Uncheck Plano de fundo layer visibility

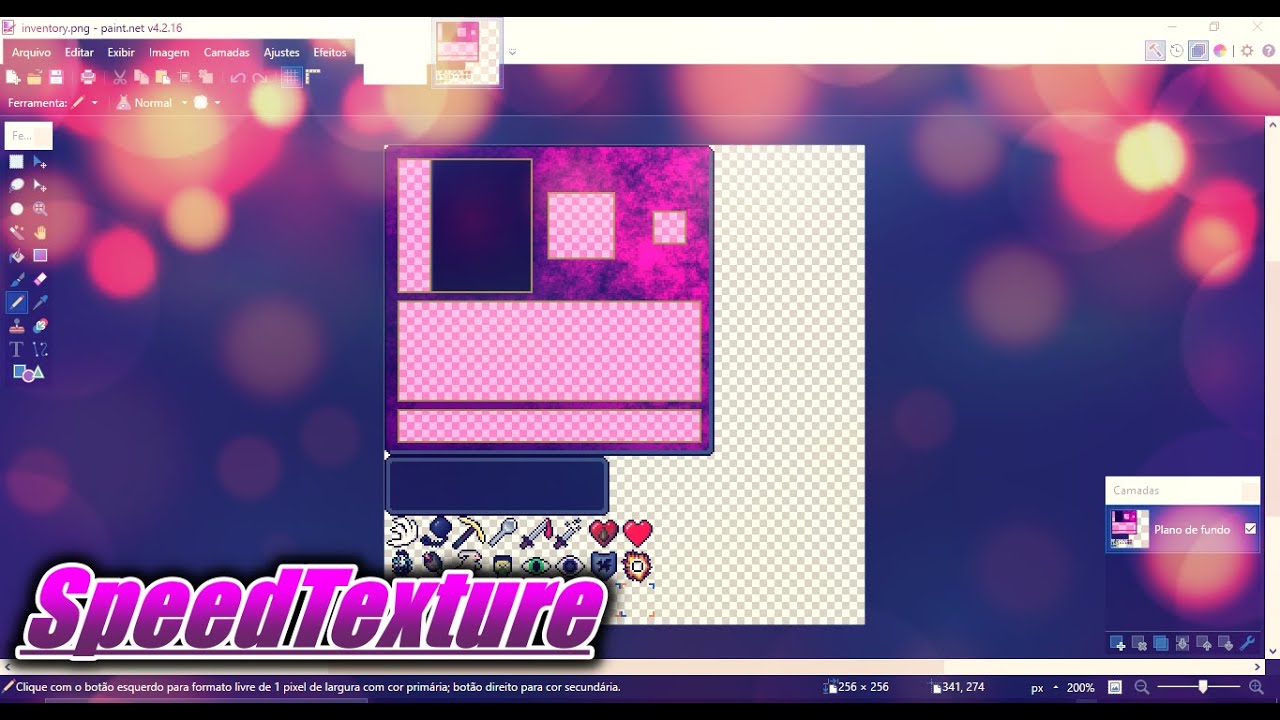(x=1250, y=529)
